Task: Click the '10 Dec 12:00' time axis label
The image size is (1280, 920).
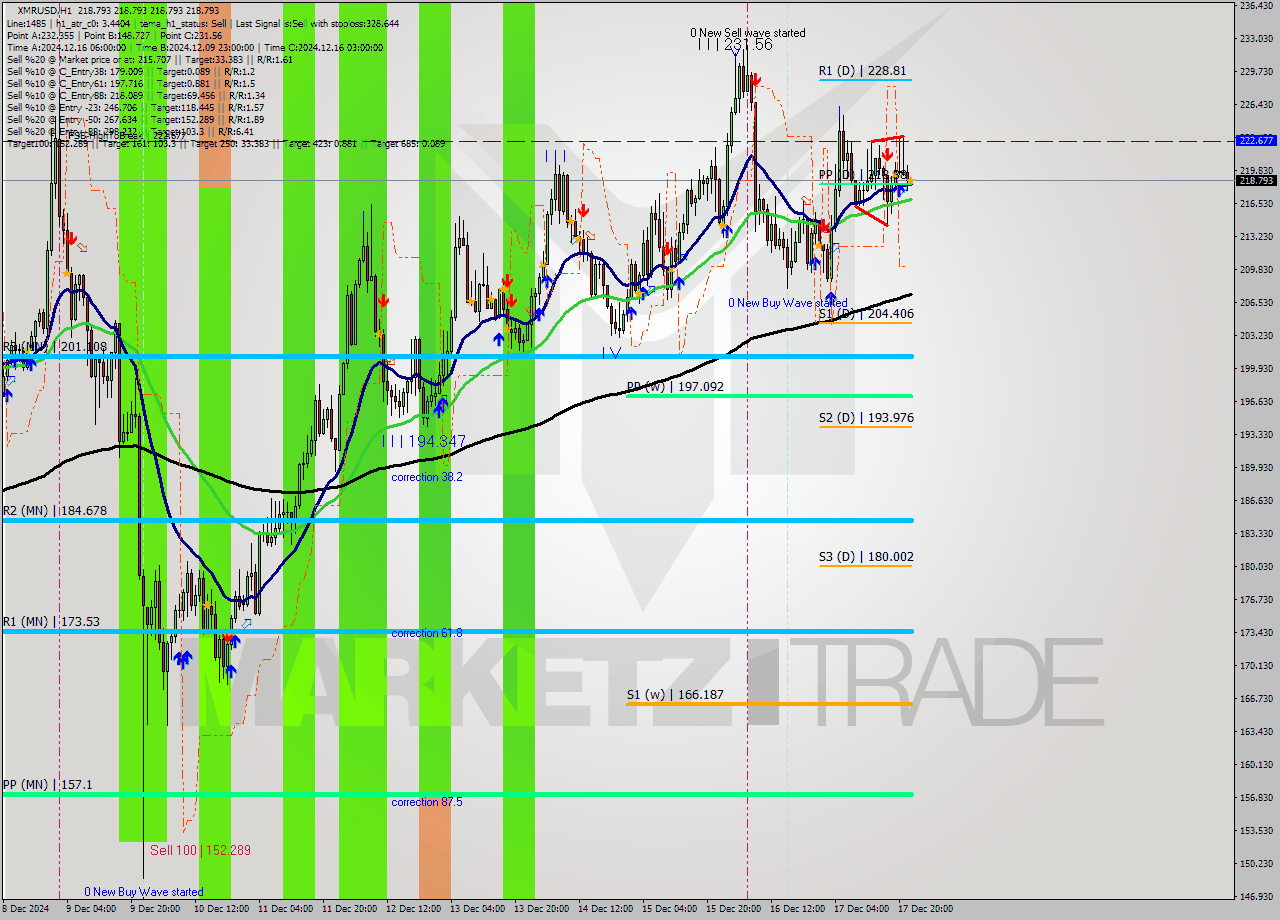Action: pos(219,909)
